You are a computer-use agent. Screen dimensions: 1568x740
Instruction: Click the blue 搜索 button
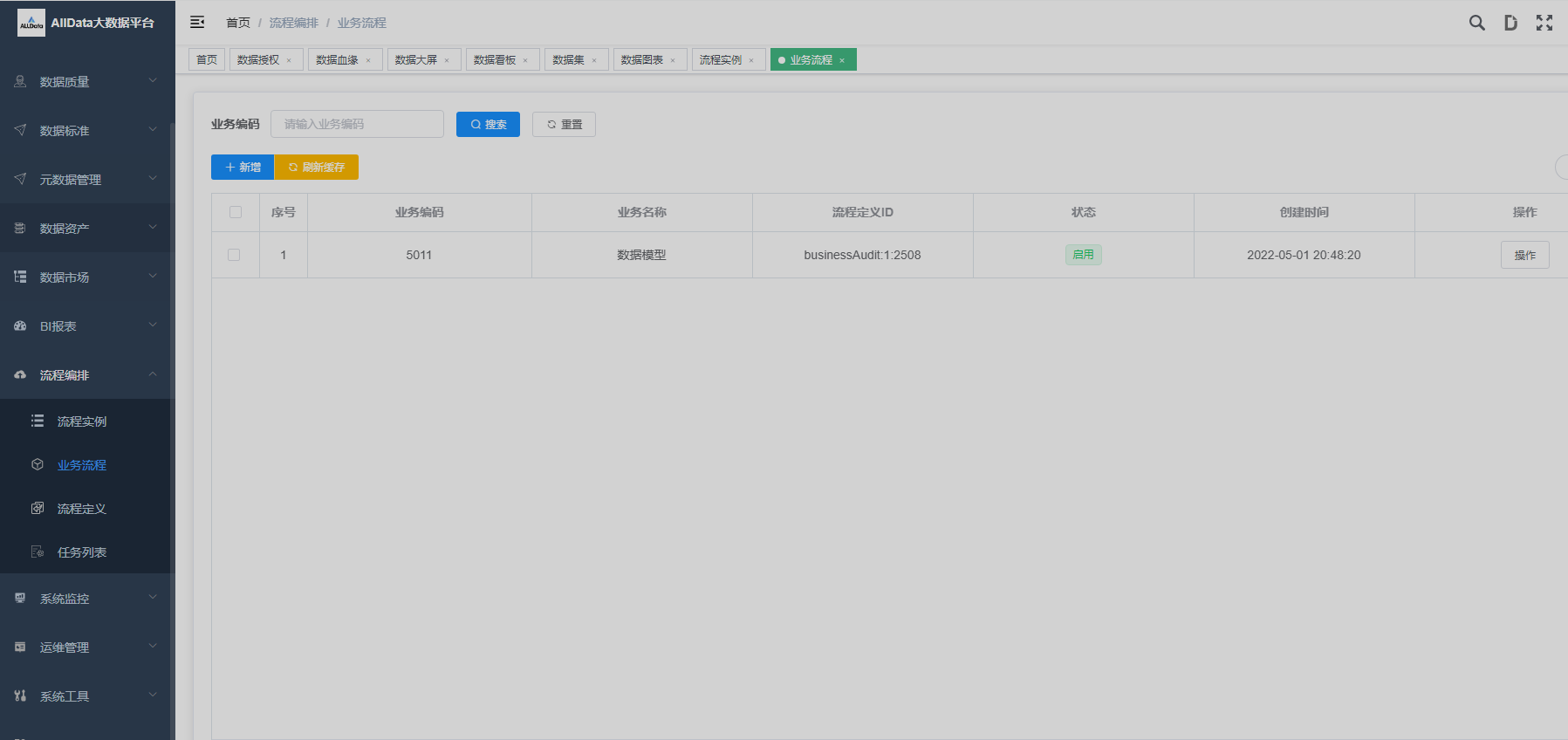point(488,124)
